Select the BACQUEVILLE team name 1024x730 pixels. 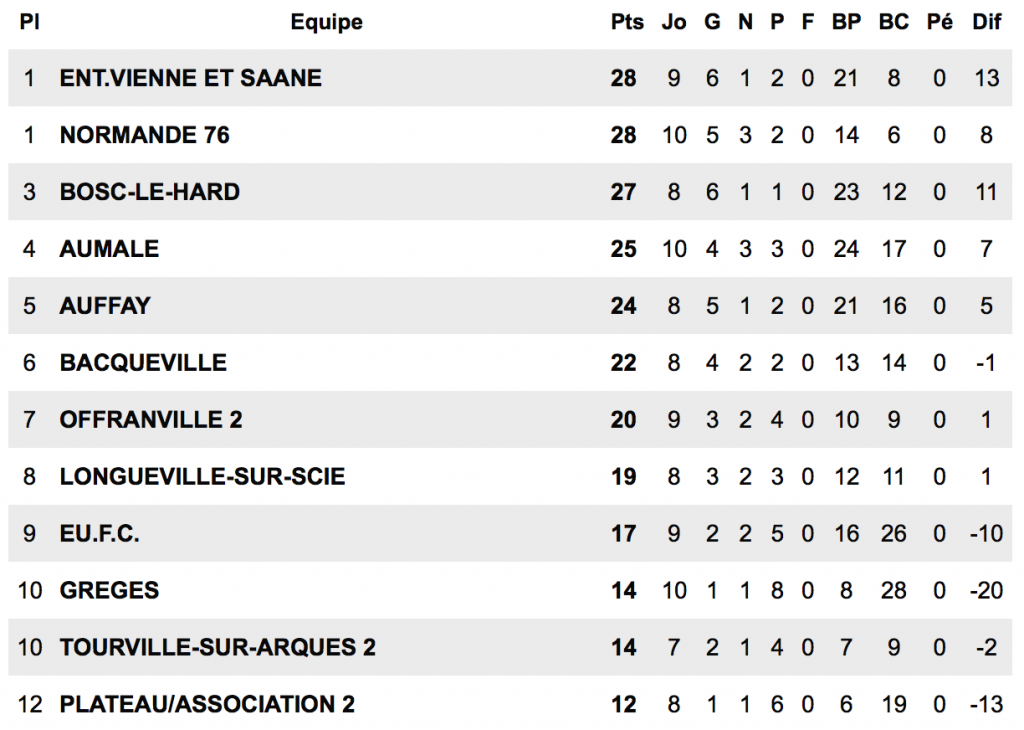(x=143, y=363)
